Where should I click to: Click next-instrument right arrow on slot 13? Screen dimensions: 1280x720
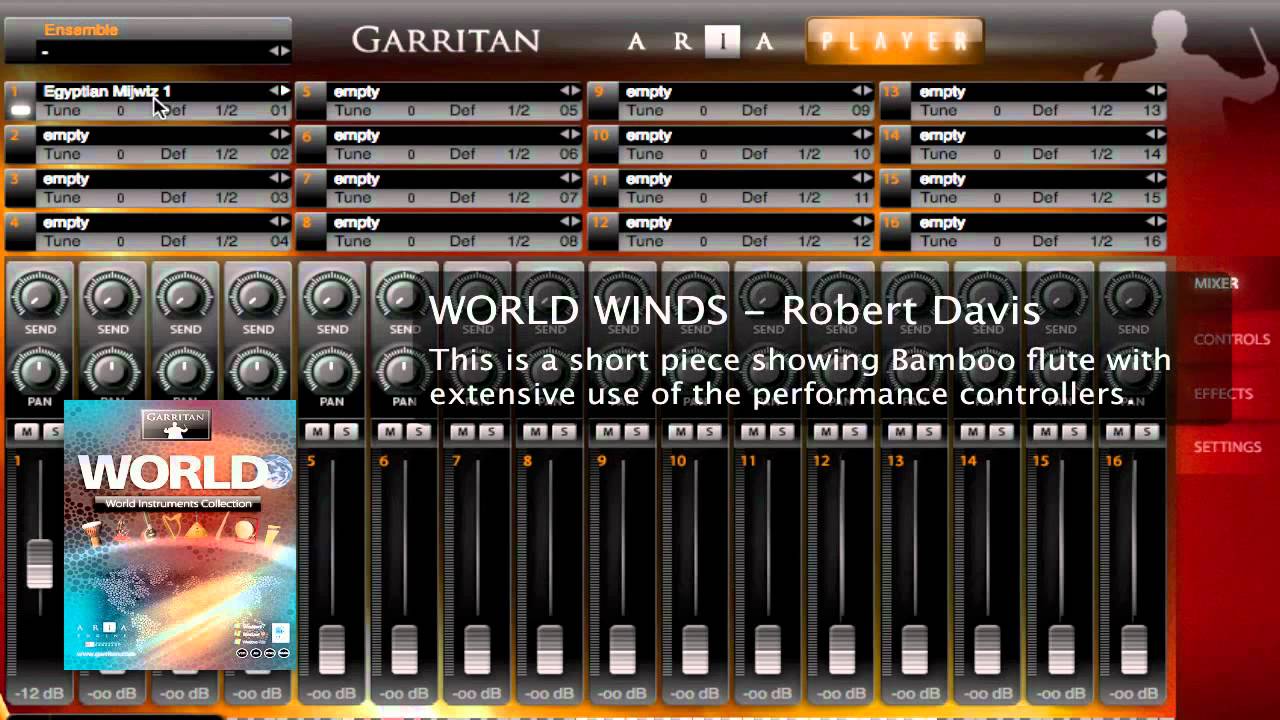1160,91
